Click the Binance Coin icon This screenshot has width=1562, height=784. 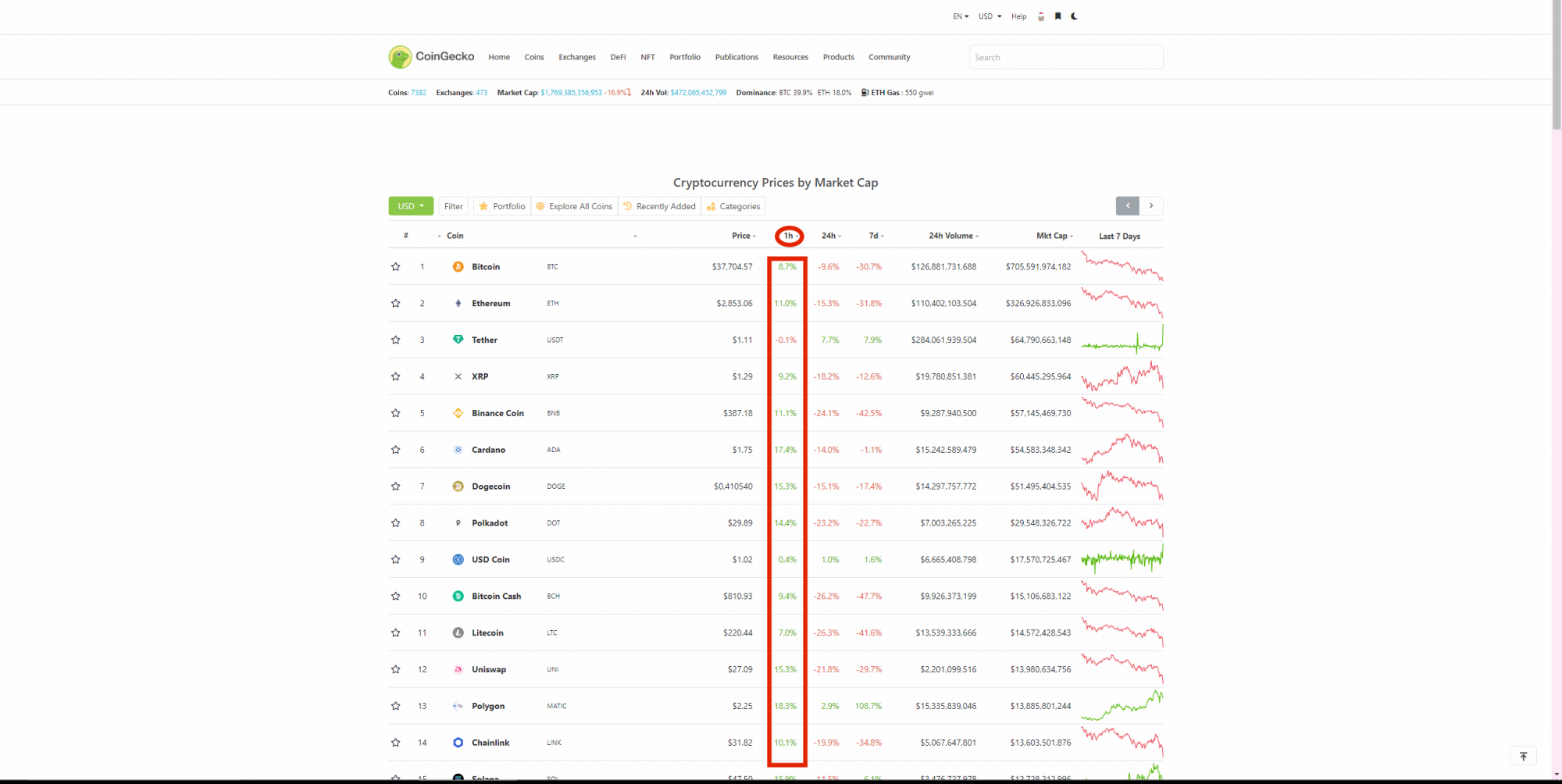click(x=458, y=413)
